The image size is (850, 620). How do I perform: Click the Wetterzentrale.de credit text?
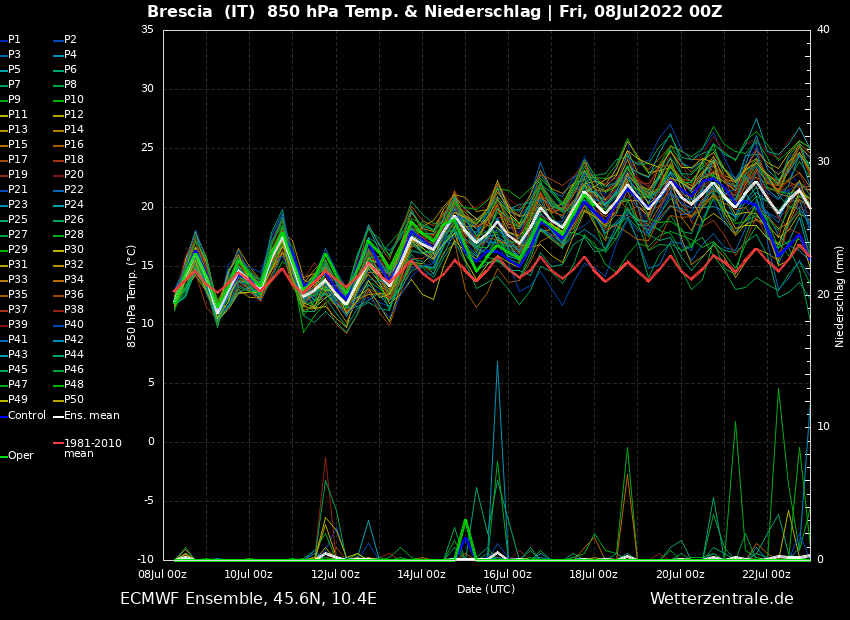(722, 599)
